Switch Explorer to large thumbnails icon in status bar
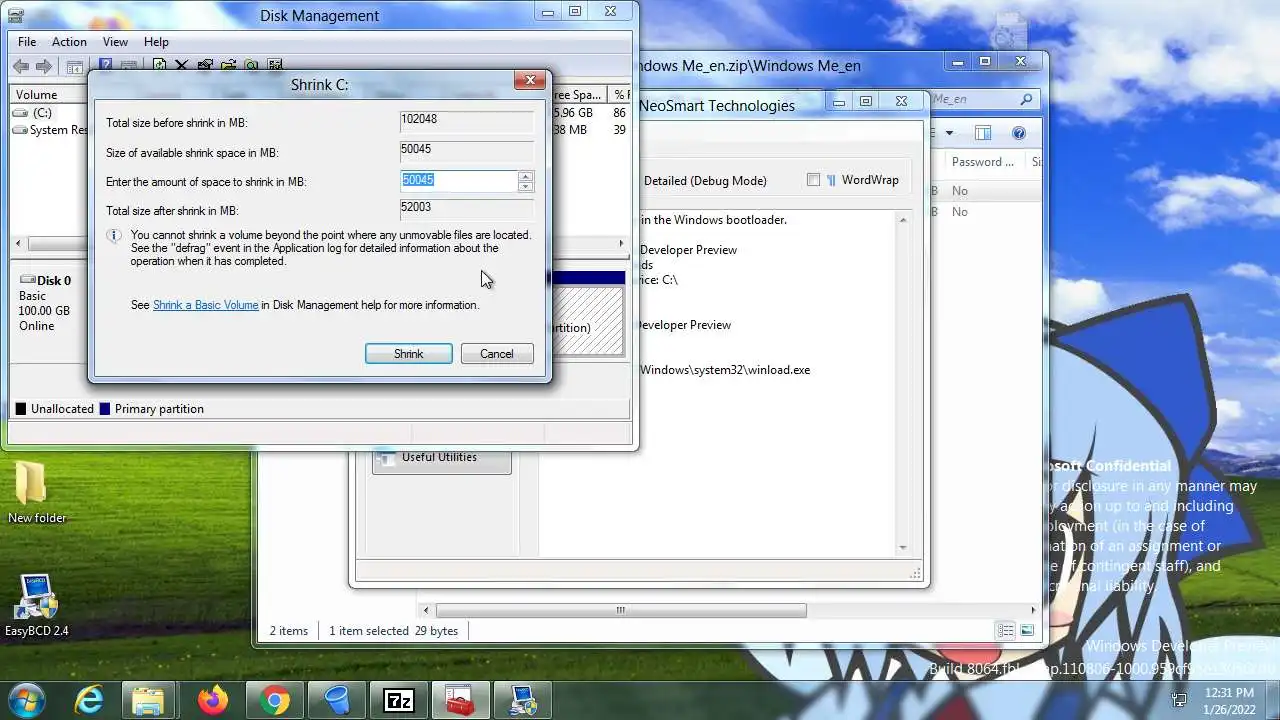Screen dimensions: 1280x720 coord(1026,630)
